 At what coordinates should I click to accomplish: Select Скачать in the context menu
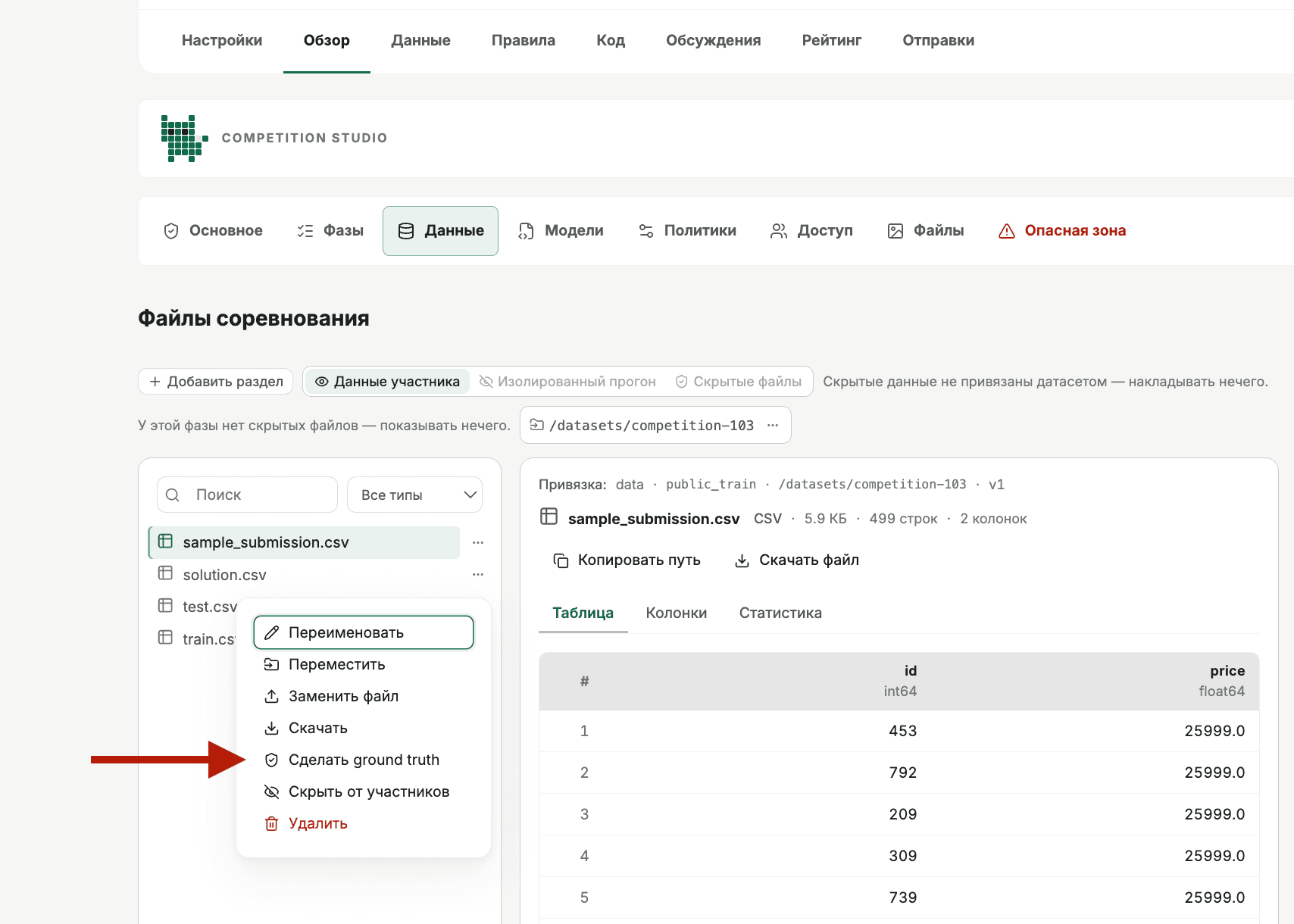(364, 728)
